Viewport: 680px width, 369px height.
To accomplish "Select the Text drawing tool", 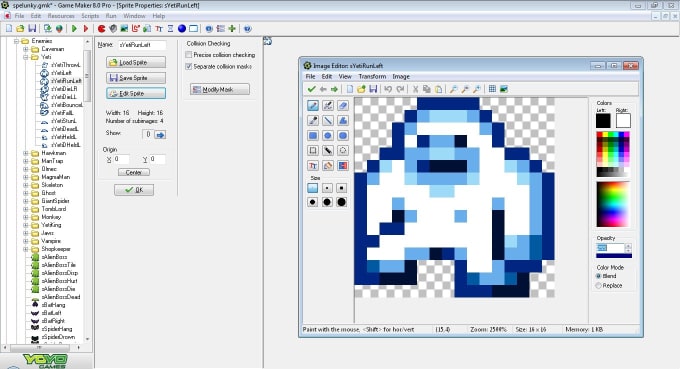I will tap(313, 166).
